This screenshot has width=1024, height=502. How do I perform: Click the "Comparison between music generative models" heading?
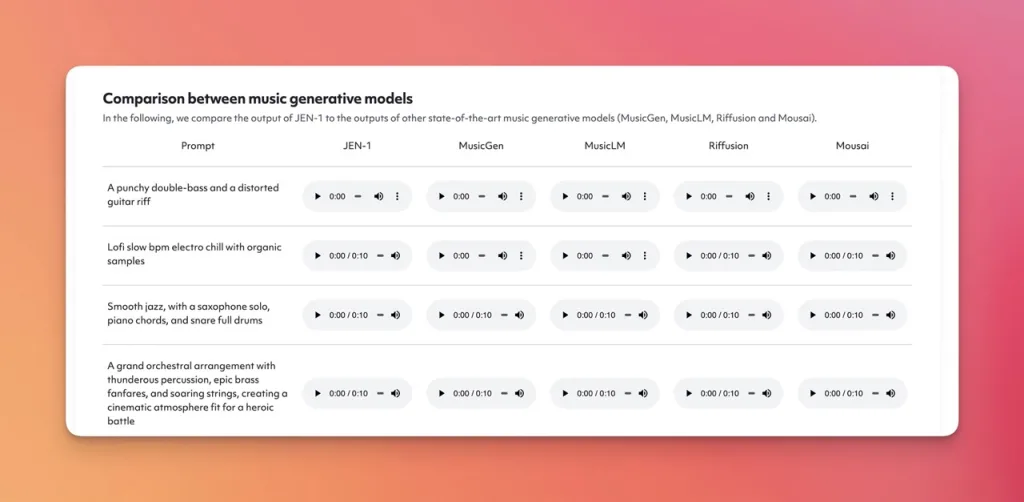(257, 99)
